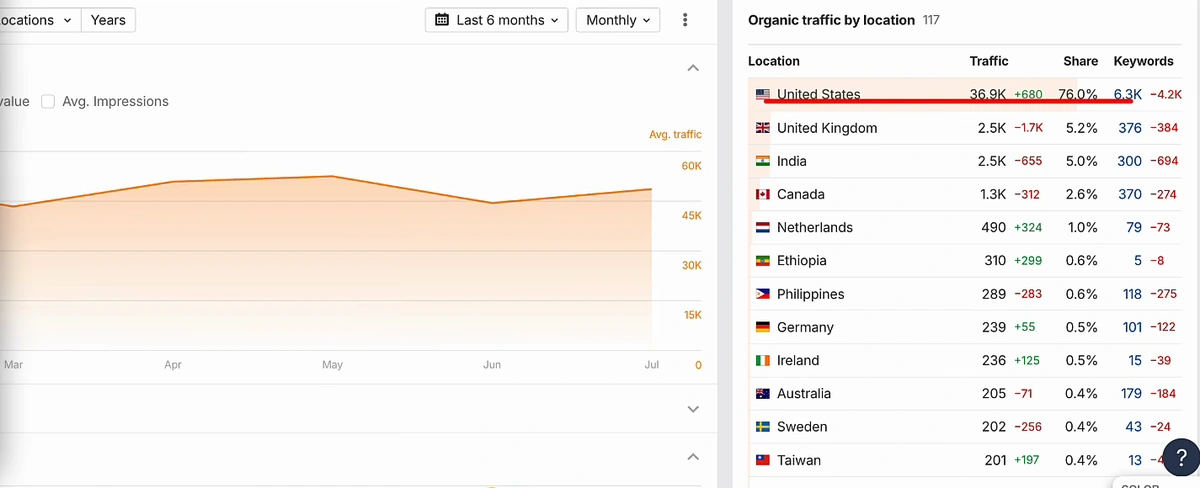
Task: Open Germany keywords count 101
Action: click(x=1132, y=327)
